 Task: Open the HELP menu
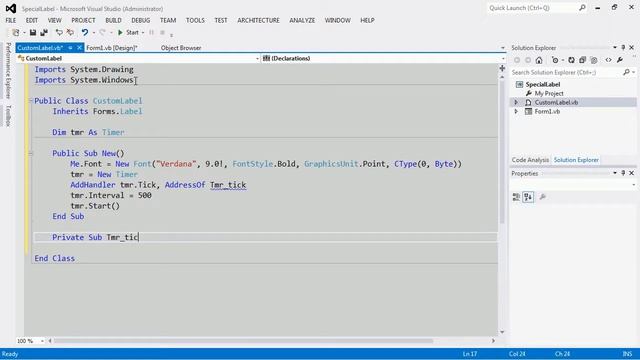(367, 20)
